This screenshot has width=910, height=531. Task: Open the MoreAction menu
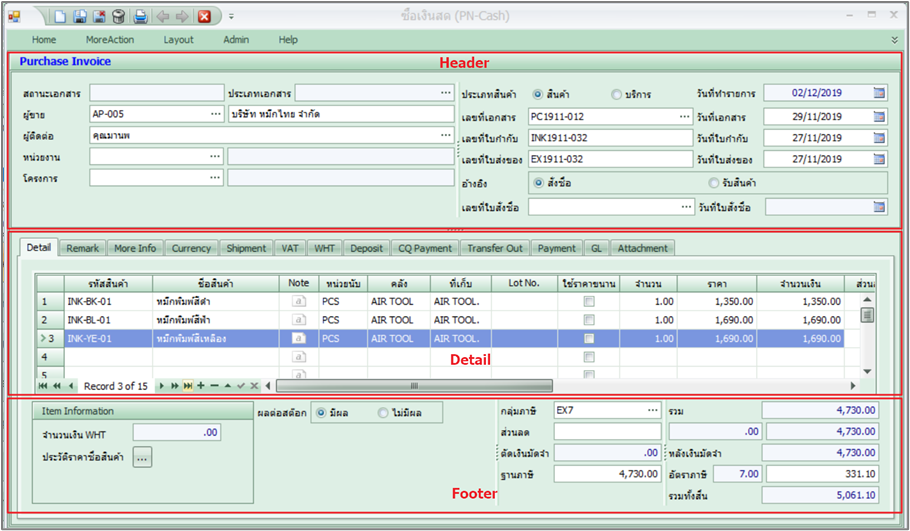click(x=110, y=40)
